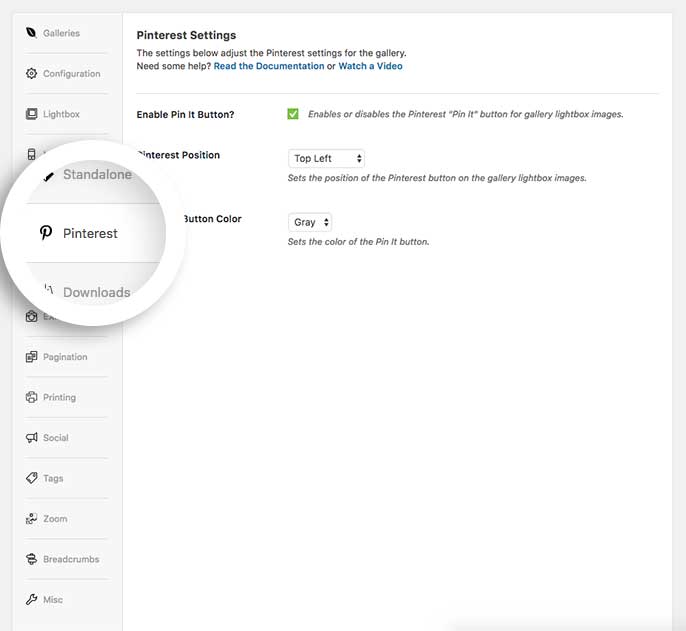Follow the Watch a Video link
Image resolution: width=686 pixels, height=631 pixels.
[x=371, y=66]
